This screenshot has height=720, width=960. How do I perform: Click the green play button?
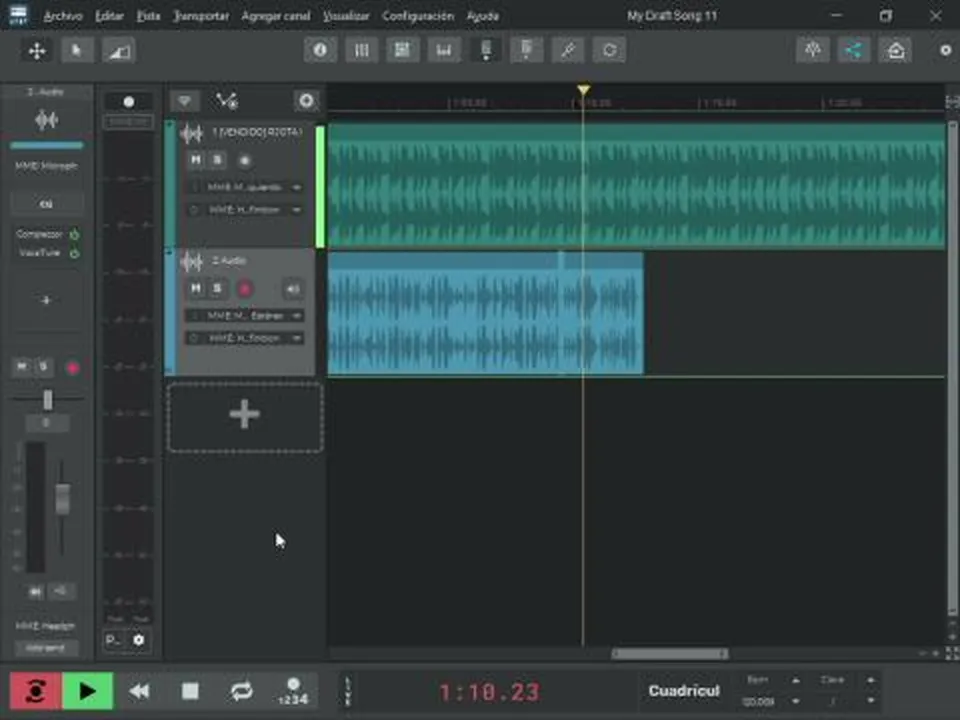tap(88, 691)
